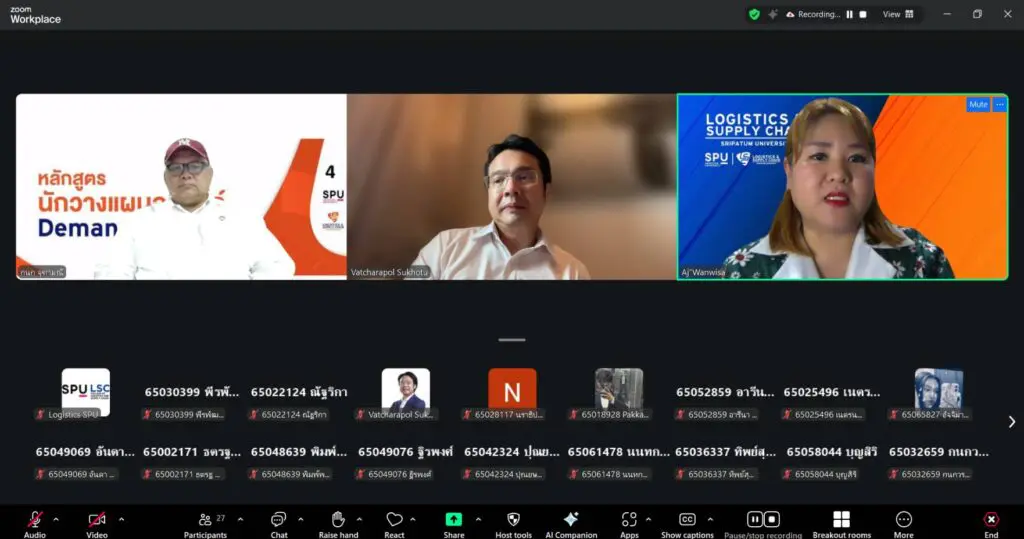This screenshot has width=1024, height=539.
Task: Expand video options arrow next to Video
Action: [x=121, y=520]
